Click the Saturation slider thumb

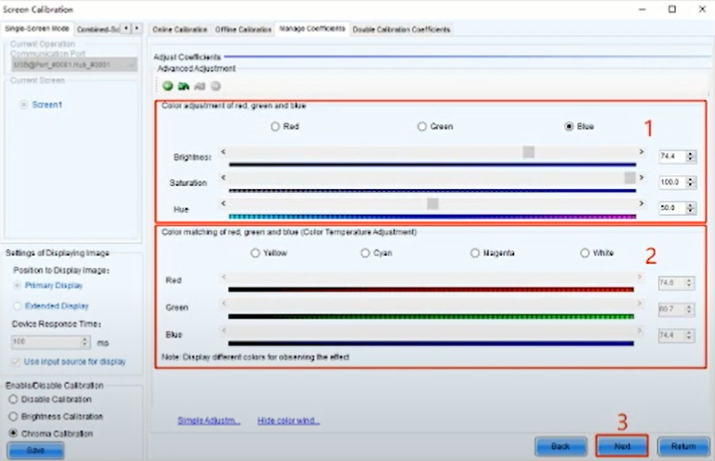pyautogui.click(x=630, y=177)
